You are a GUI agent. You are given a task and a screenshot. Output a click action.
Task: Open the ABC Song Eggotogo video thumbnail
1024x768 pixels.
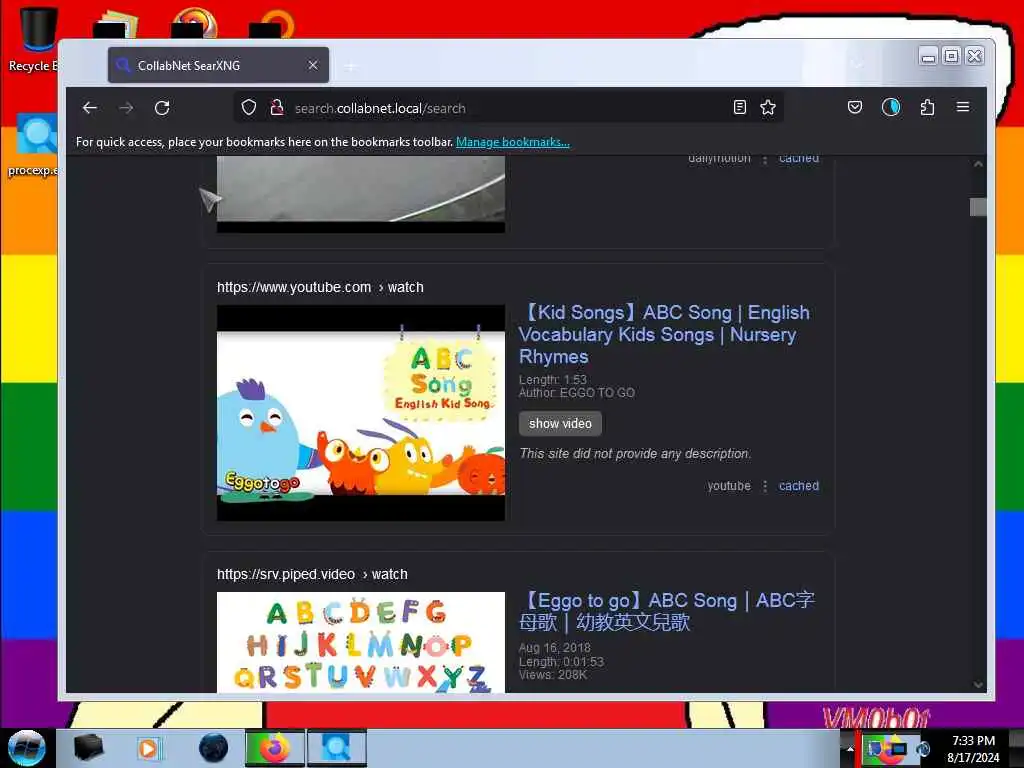[360, 413]
